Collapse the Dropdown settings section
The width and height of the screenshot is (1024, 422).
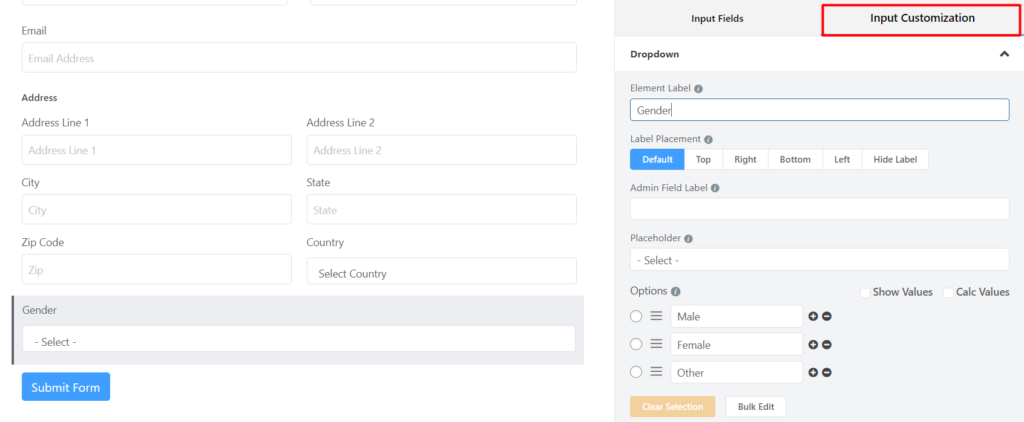coord(1004,54)
